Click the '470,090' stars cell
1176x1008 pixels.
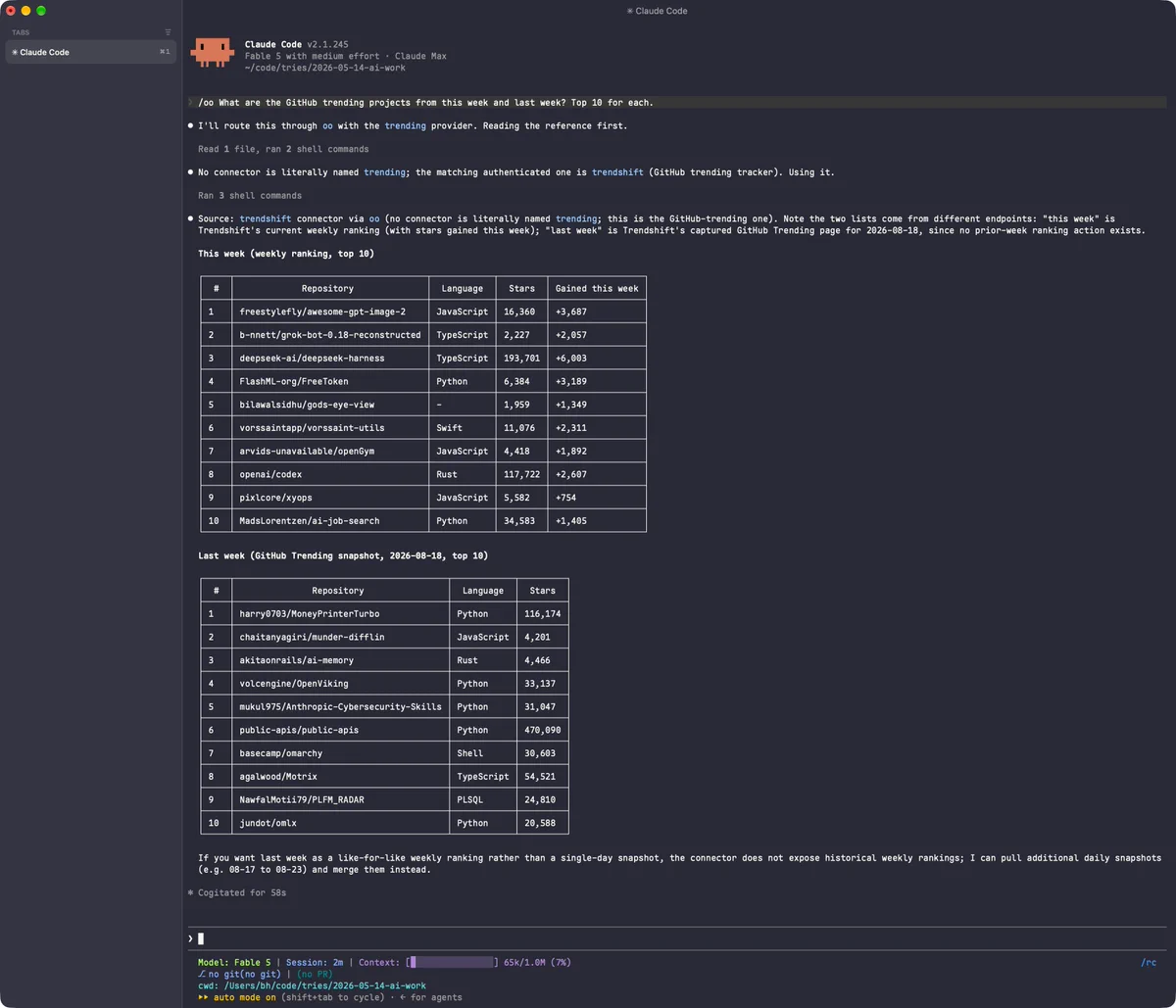543,730
